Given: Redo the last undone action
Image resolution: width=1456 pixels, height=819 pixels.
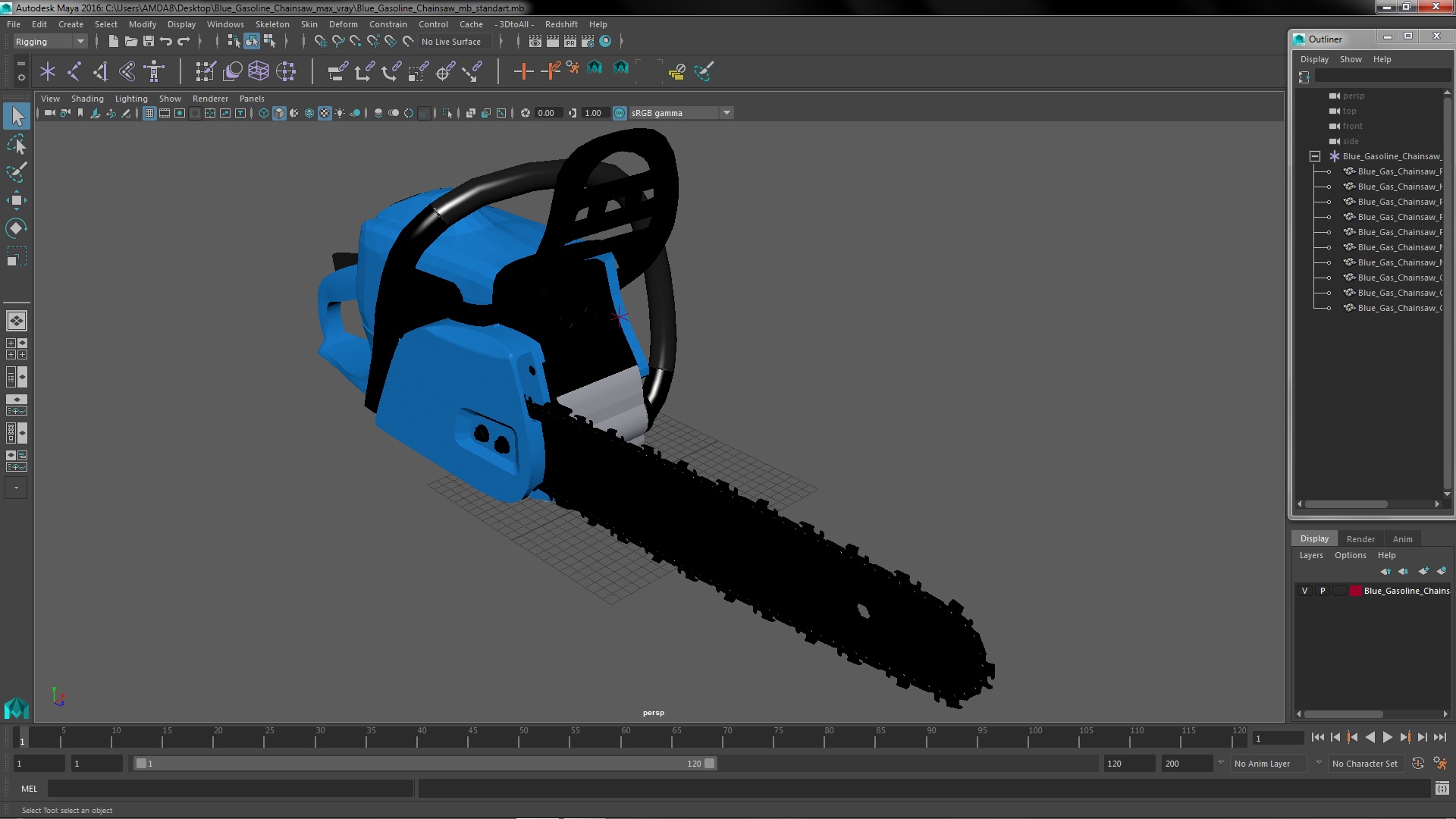Looking at the screenshot, I should coord(184,42).
